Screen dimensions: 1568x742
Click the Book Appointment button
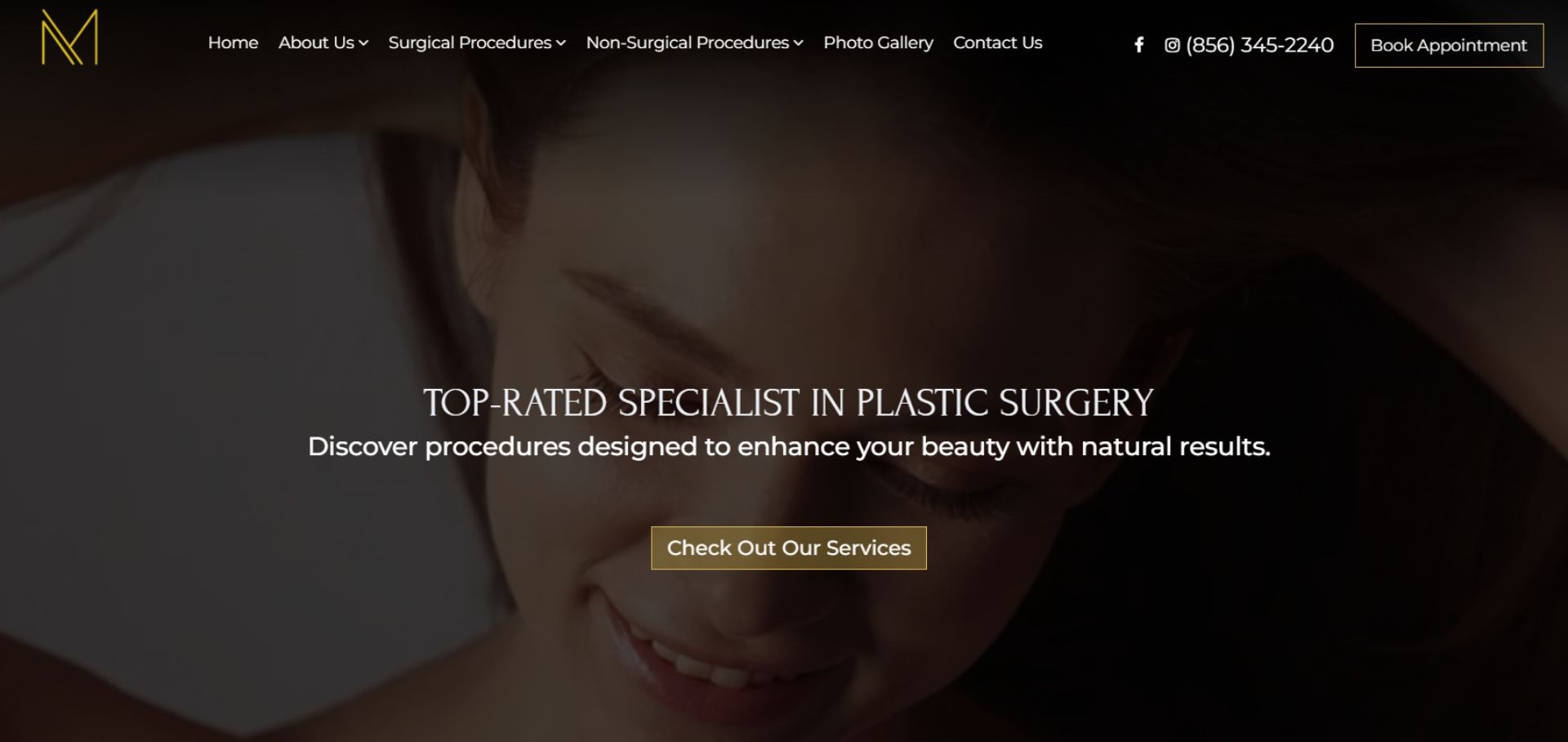point(1449,45)
